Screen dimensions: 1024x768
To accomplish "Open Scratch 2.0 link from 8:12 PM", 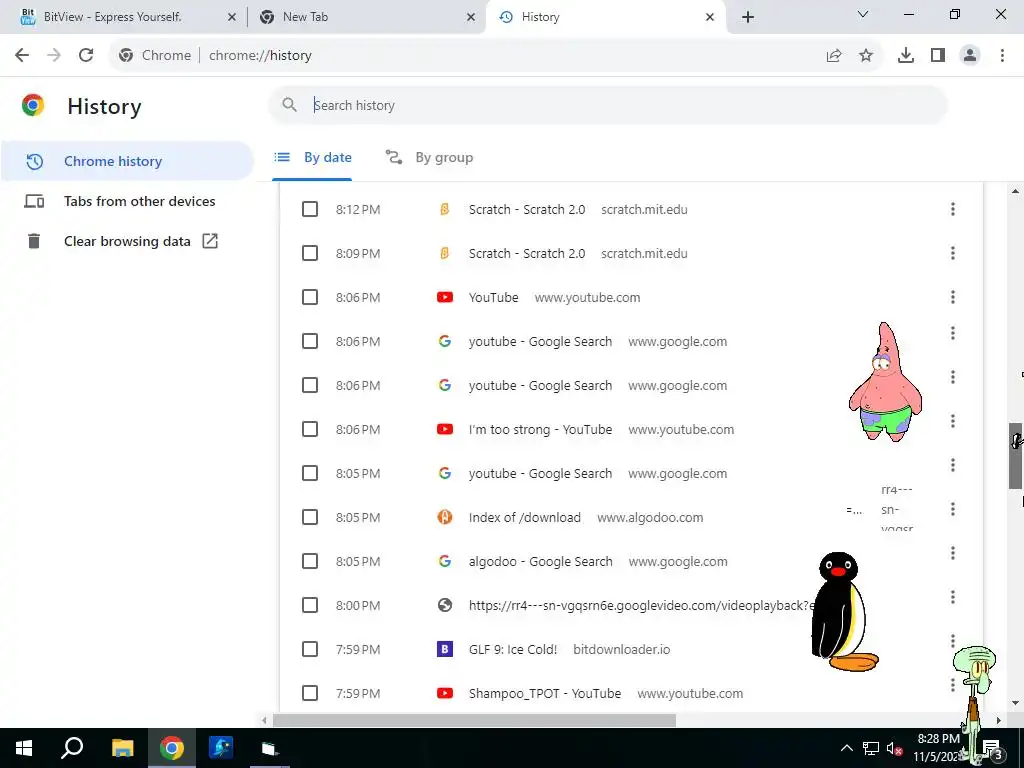I will [526, 210].
